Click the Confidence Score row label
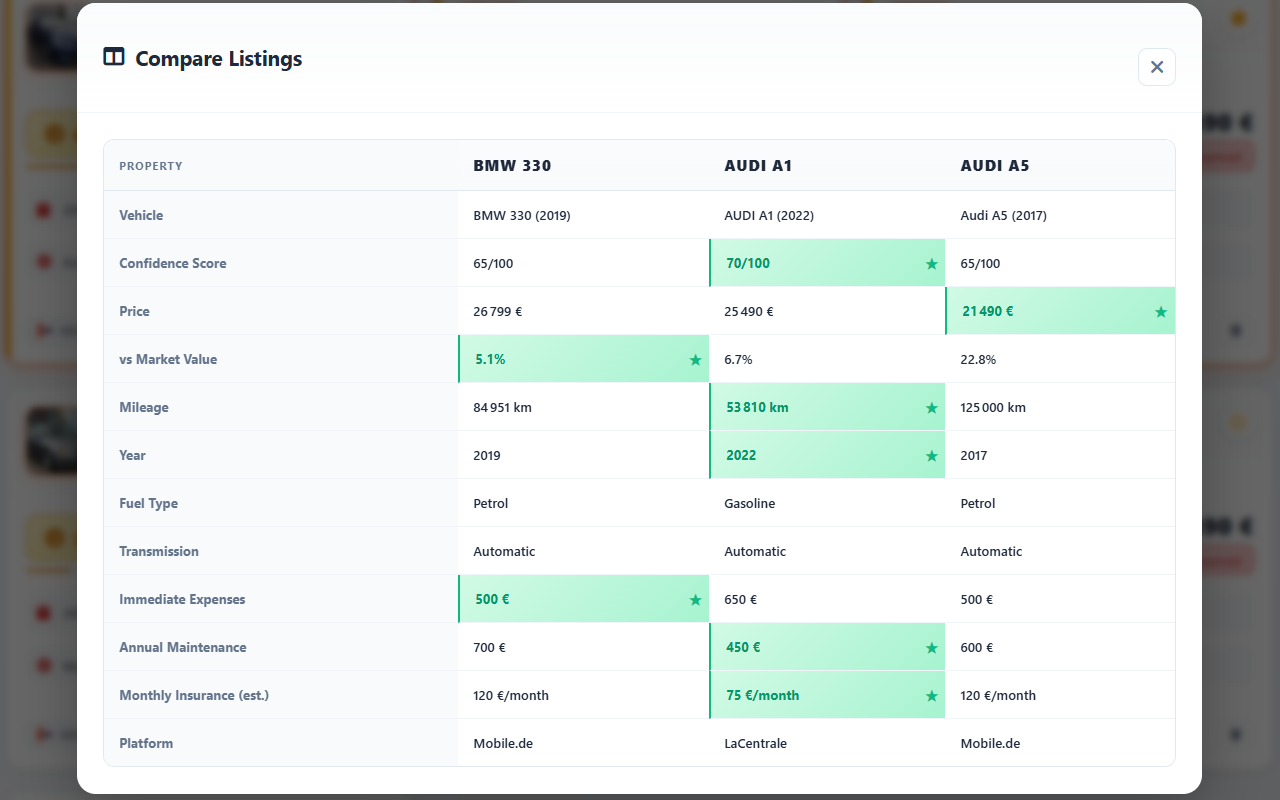Viewport: 1280px width, 800px height. pyautogui.click(x=173, y=263)
